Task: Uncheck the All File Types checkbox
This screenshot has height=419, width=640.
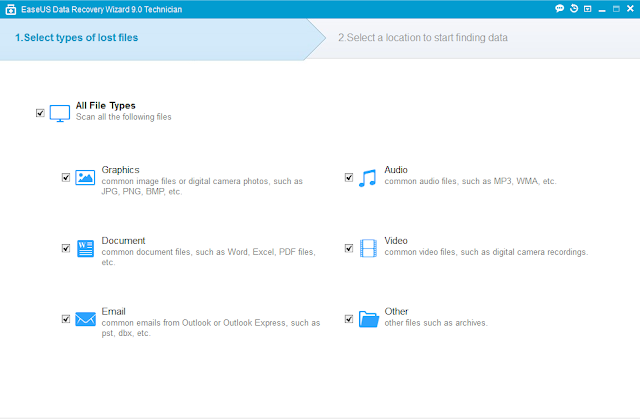Action: pyautogui.click(x=40, y=113)
